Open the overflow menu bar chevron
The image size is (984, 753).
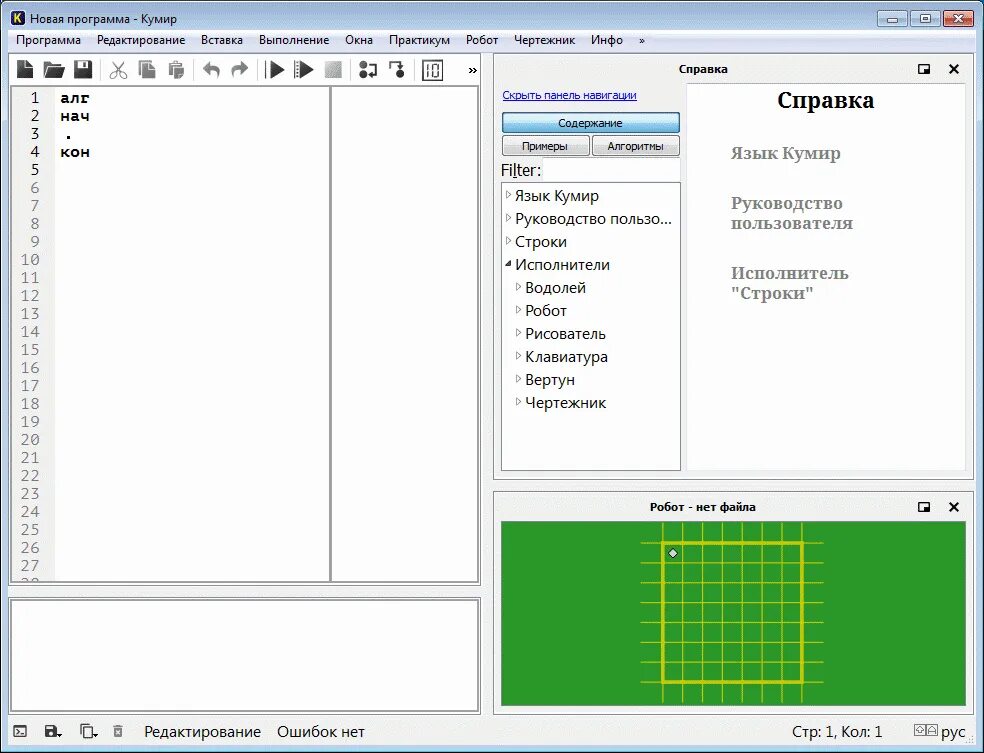click(x=641, y=40)
